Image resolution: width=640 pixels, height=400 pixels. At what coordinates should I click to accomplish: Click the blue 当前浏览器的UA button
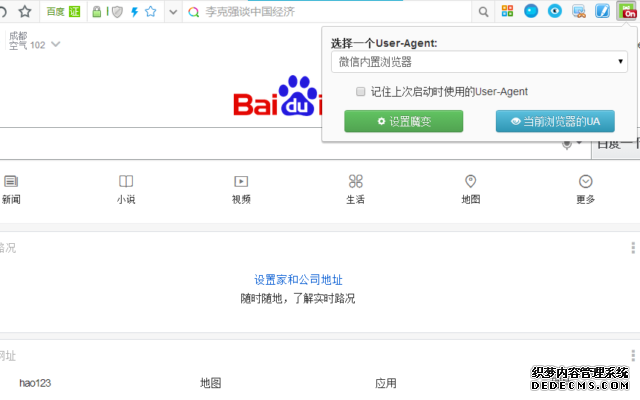555,121
